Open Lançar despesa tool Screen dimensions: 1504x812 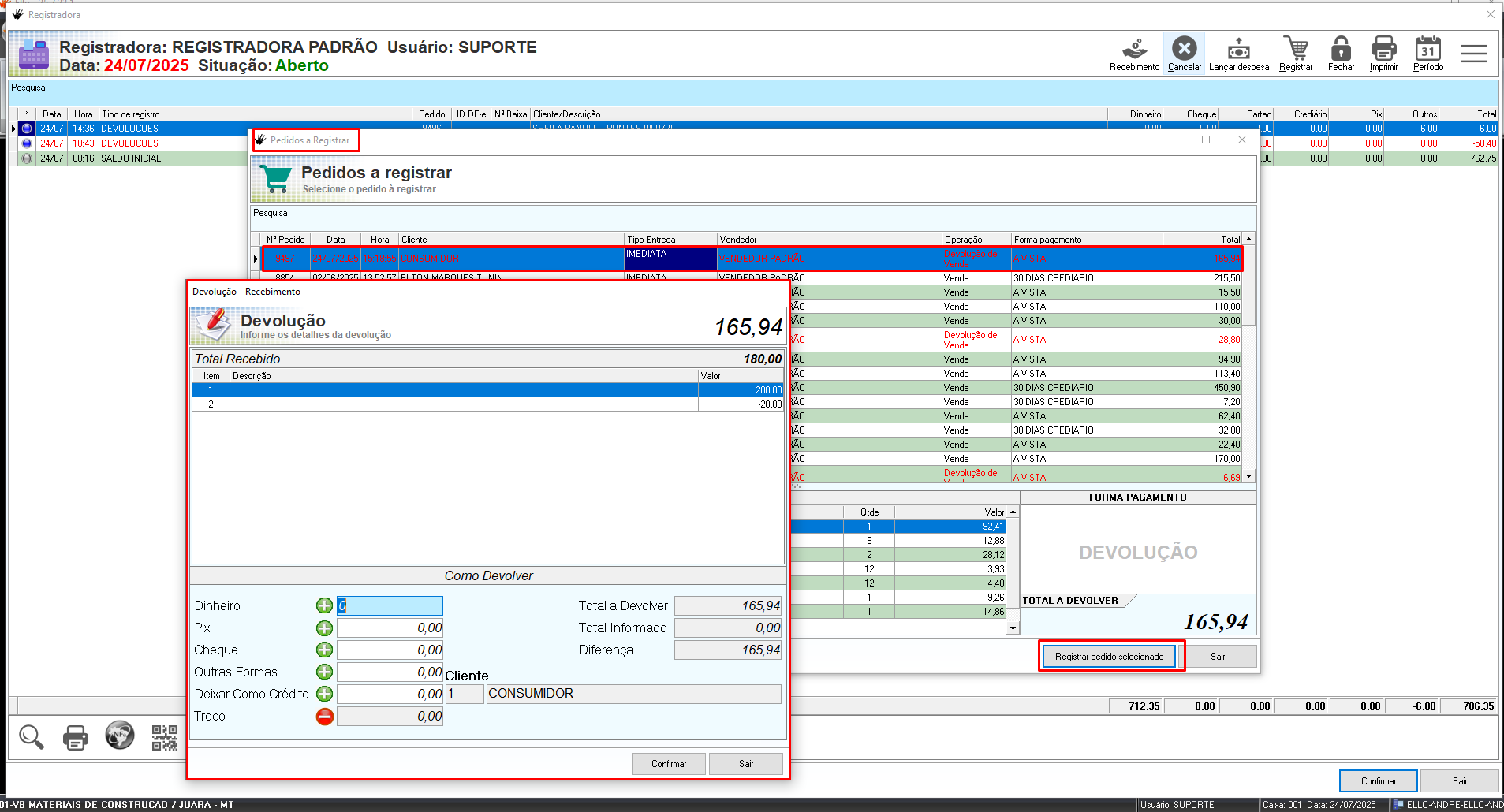1238,54
